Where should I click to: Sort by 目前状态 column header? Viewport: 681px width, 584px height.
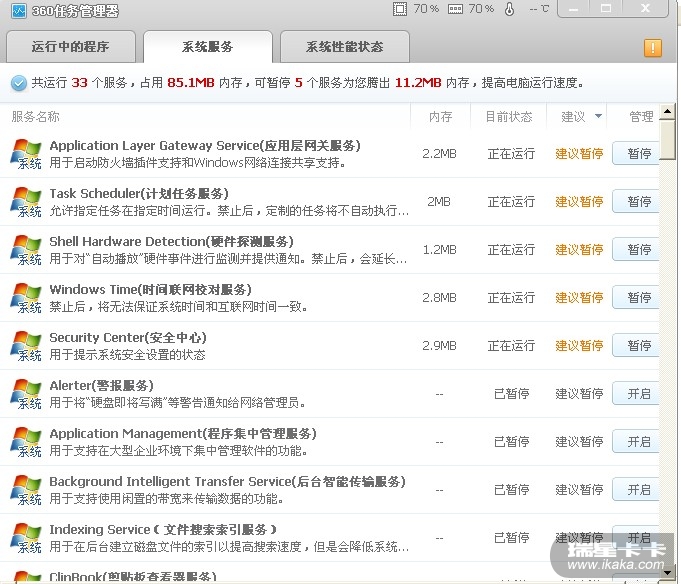point(509,116)
